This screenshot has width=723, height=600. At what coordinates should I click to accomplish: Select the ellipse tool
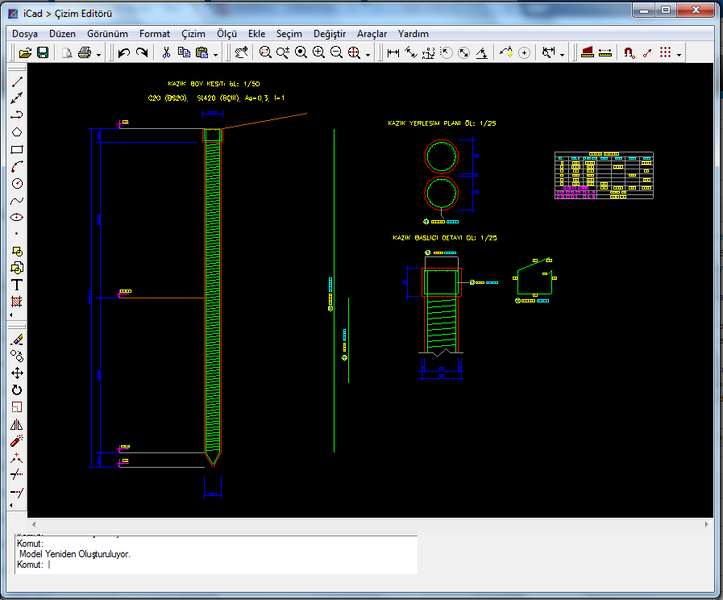pyautogui.click(x=17, y=217)
